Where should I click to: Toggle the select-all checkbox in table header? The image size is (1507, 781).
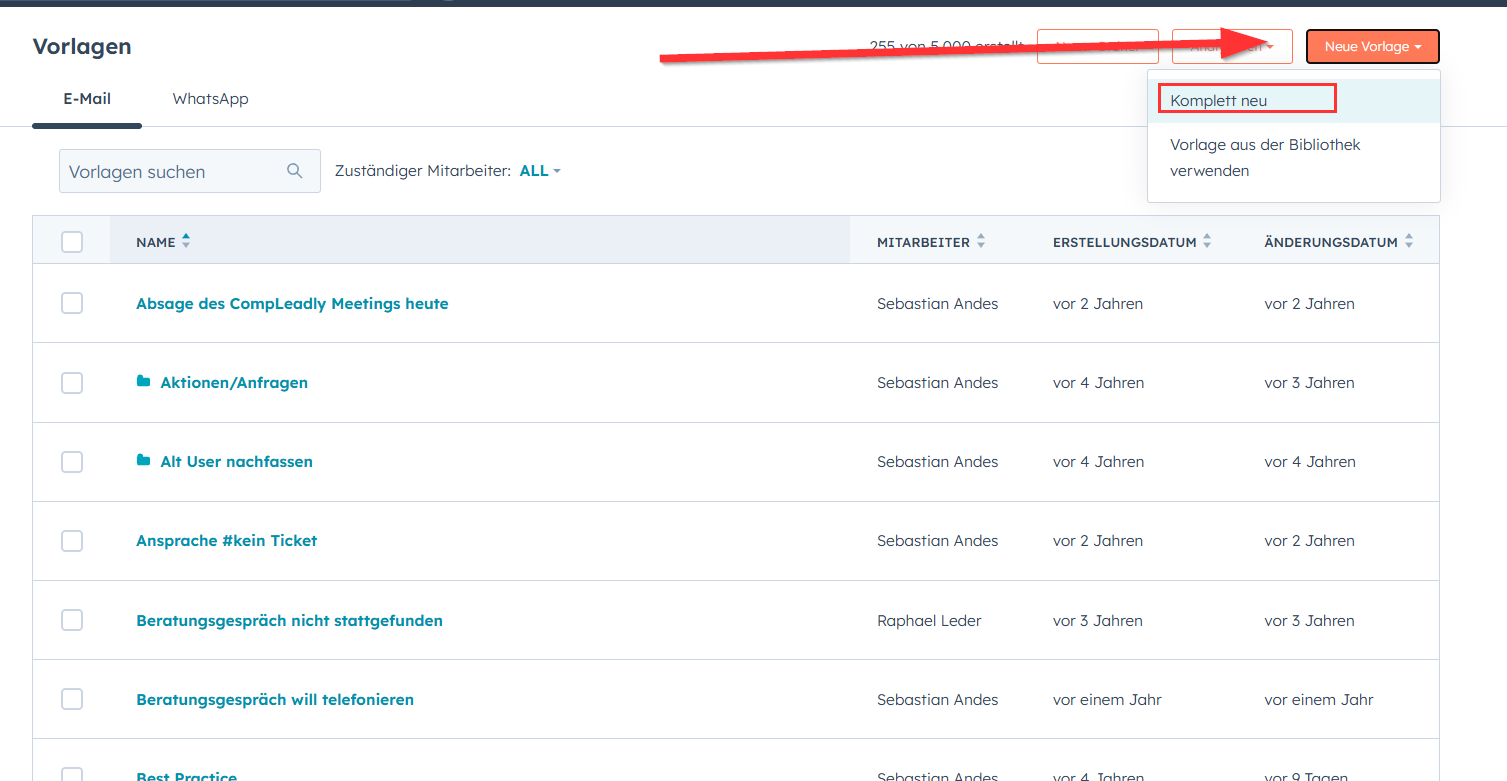72,242
